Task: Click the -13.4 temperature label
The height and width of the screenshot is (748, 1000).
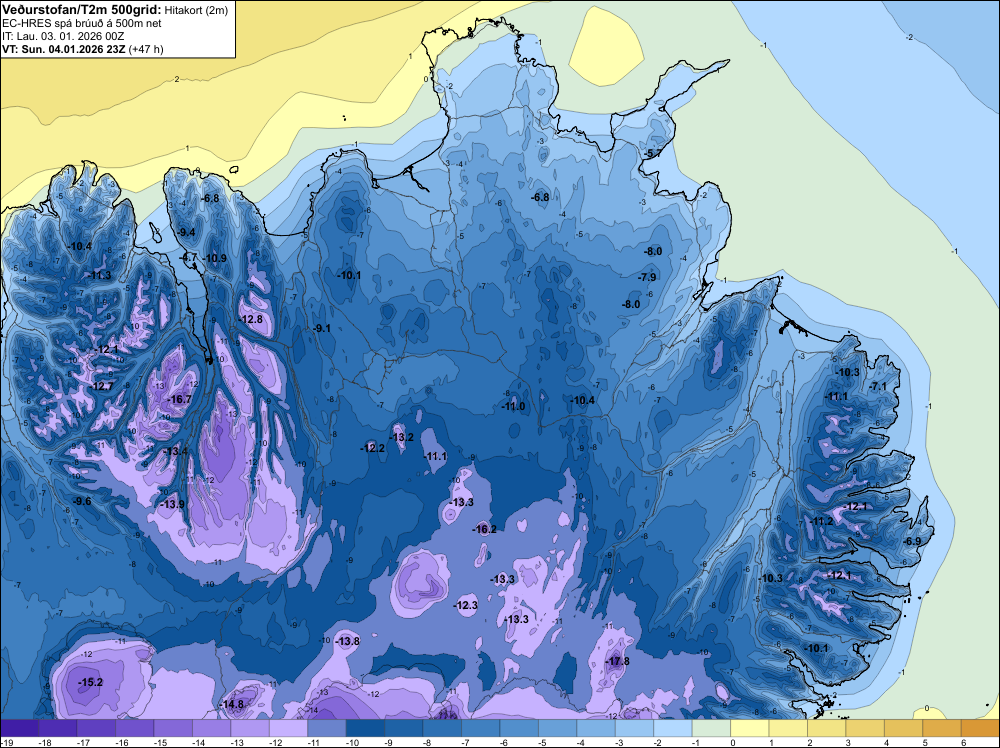Action: pos(175,451)
